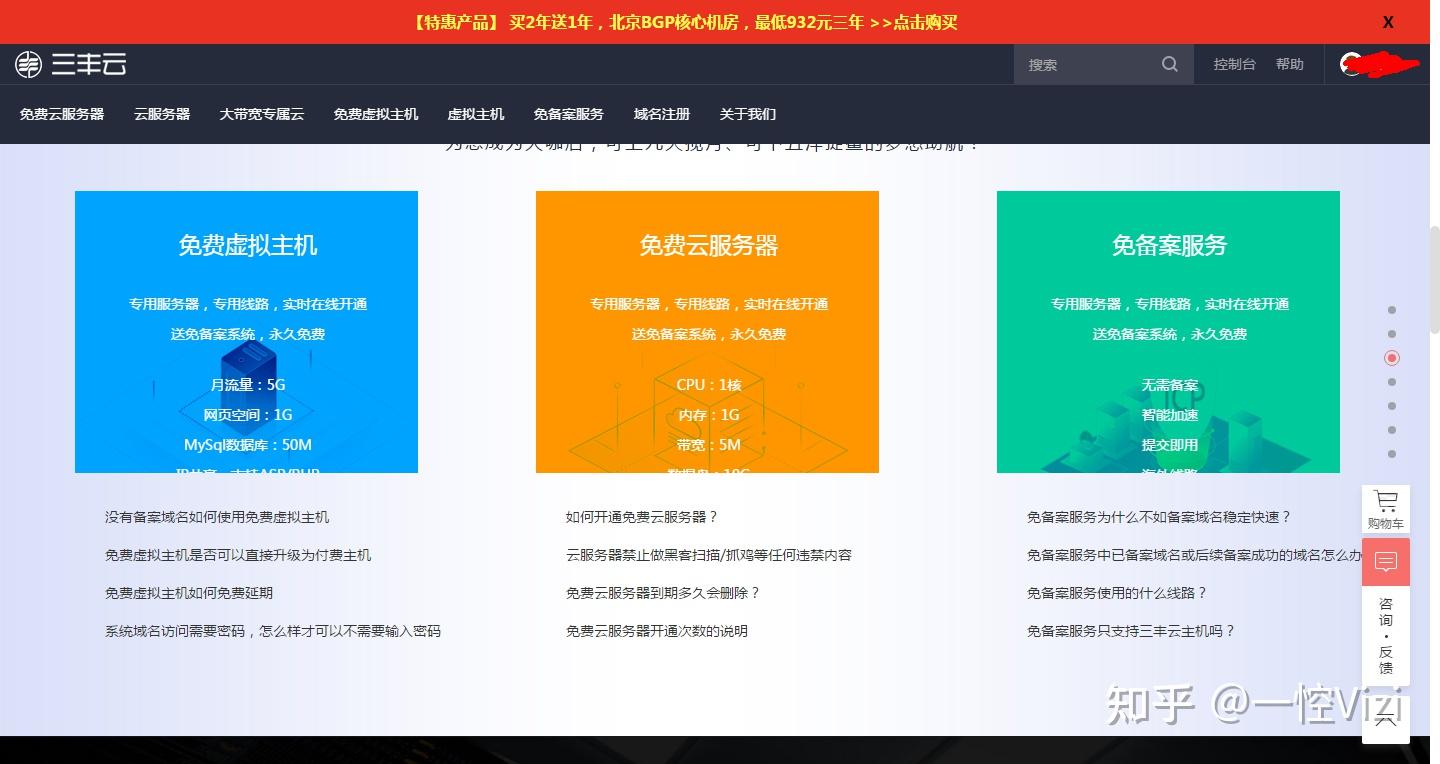
Task: Select the last page section dot
Action: click(1392, 454)
